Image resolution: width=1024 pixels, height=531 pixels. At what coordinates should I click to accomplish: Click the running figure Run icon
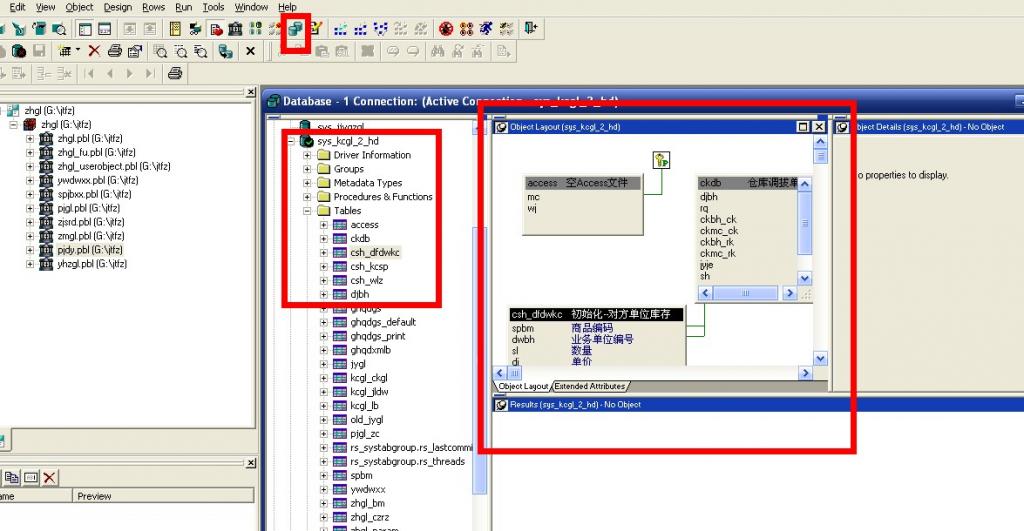coord(485,29)
